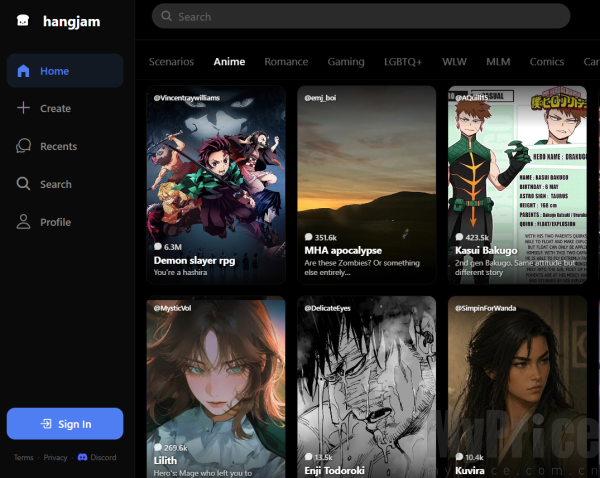Click 'Are these Zombies?' description text
600x478 pixels.
(362, 268)
